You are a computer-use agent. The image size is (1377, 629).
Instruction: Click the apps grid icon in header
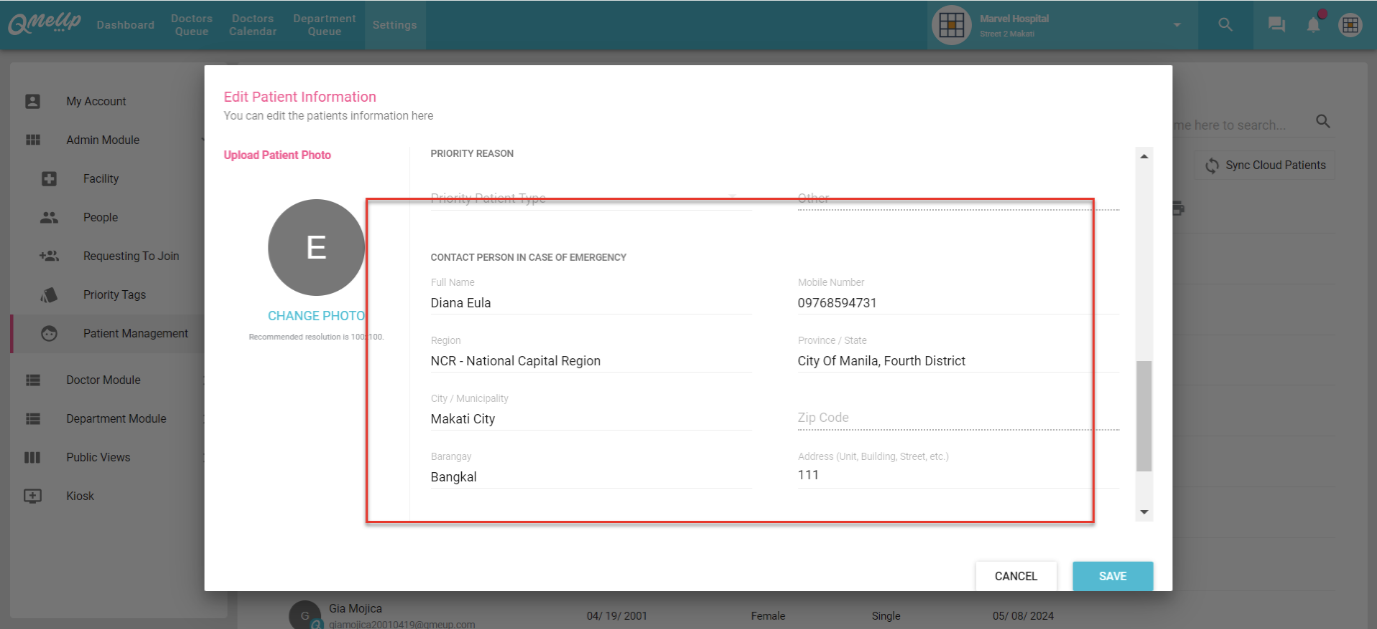point(1350,25)
